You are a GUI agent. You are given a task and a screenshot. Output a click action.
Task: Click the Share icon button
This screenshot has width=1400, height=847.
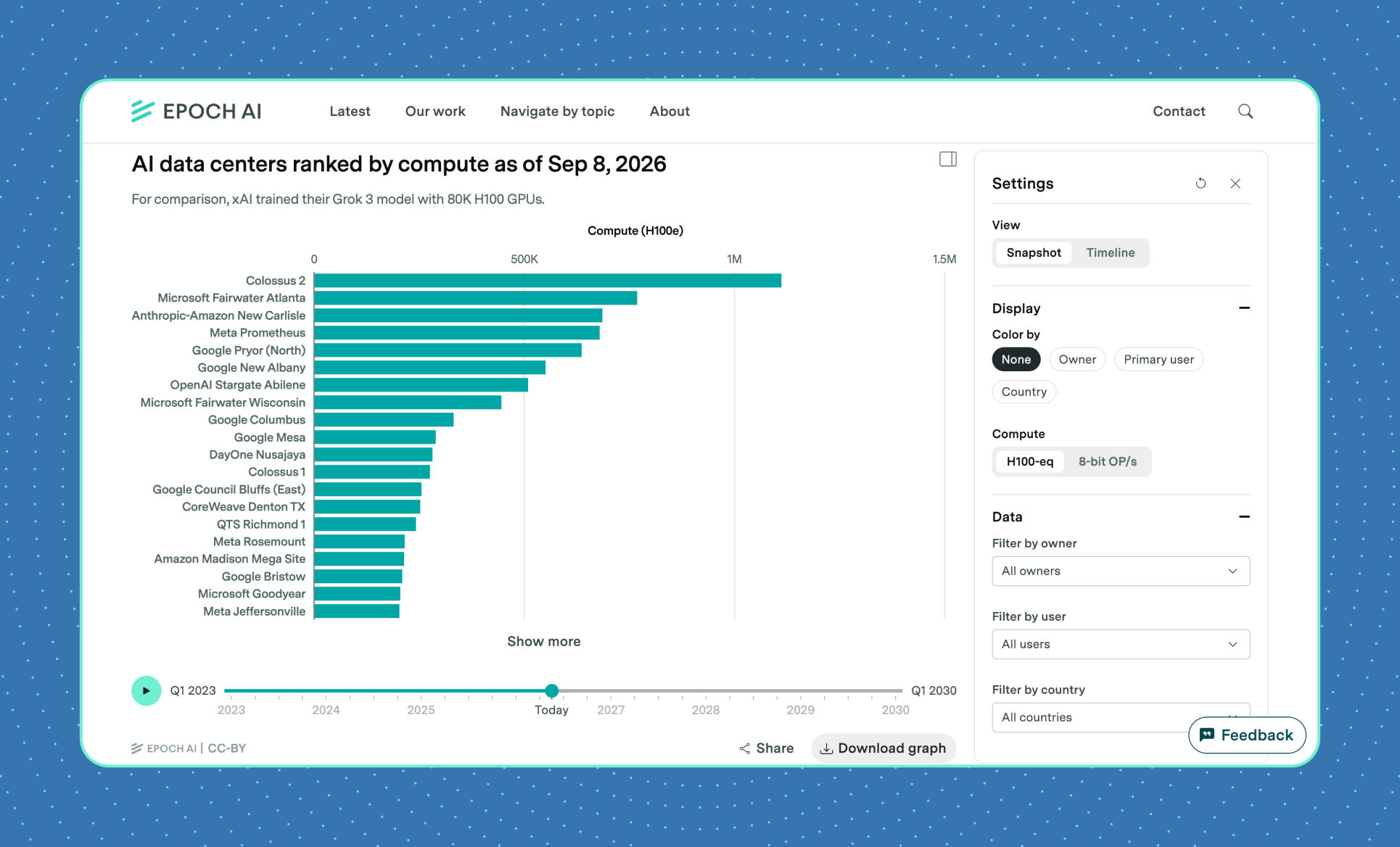tap(766, 748)
